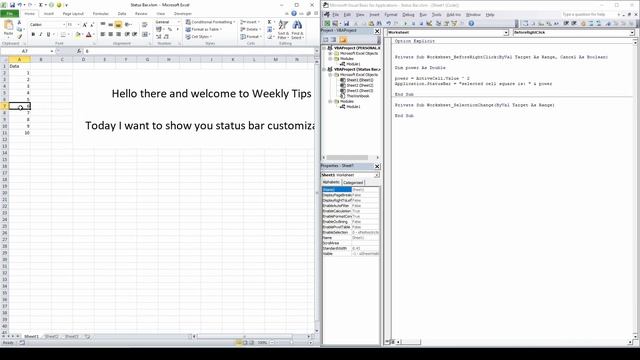Click the insert function fx button

click(x=79, y=51)
